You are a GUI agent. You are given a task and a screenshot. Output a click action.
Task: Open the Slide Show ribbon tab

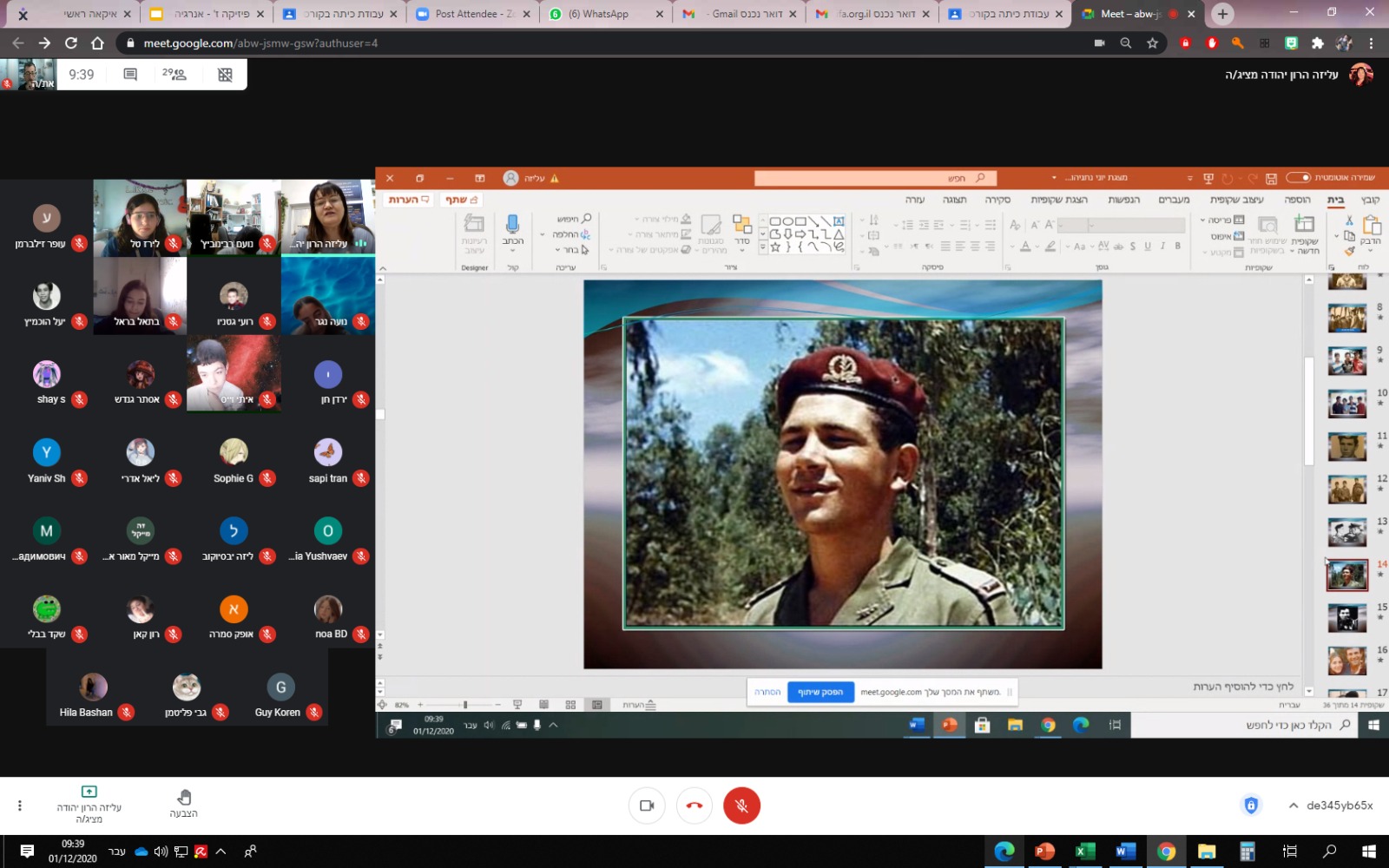pyautogui.click(x=1059, y=200)
